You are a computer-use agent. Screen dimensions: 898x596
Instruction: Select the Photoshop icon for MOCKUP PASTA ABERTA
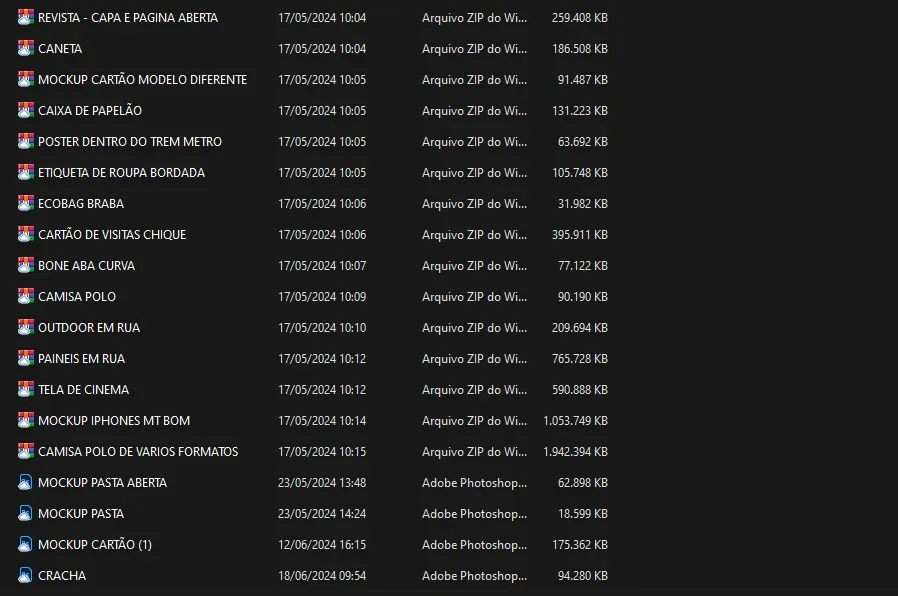(25, 482)
